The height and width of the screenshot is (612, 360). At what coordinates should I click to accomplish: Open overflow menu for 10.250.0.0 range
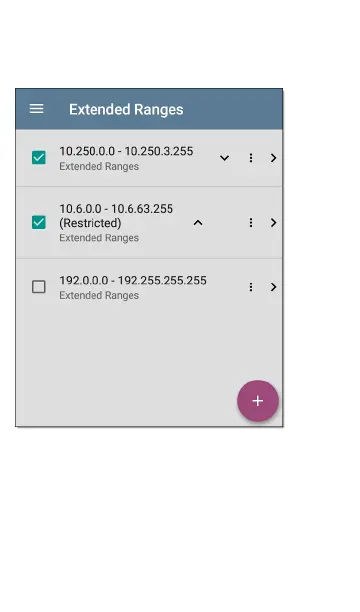tap(251, 158)
